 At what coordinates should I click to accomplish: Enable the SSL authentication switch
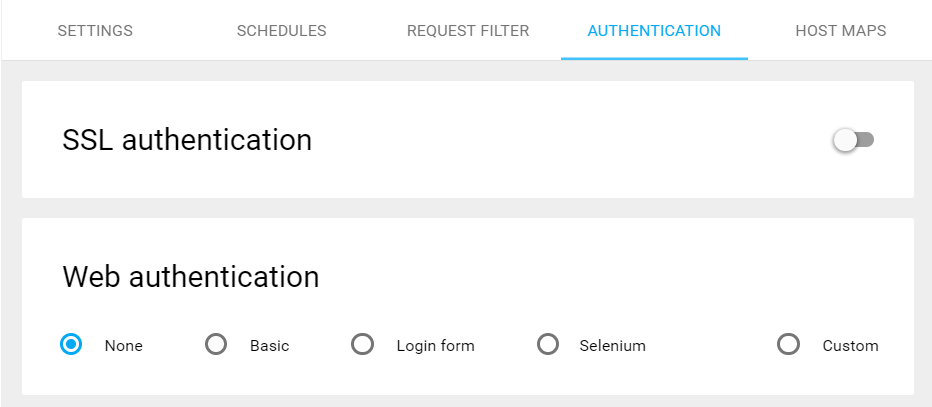click(x=853, y=140)
